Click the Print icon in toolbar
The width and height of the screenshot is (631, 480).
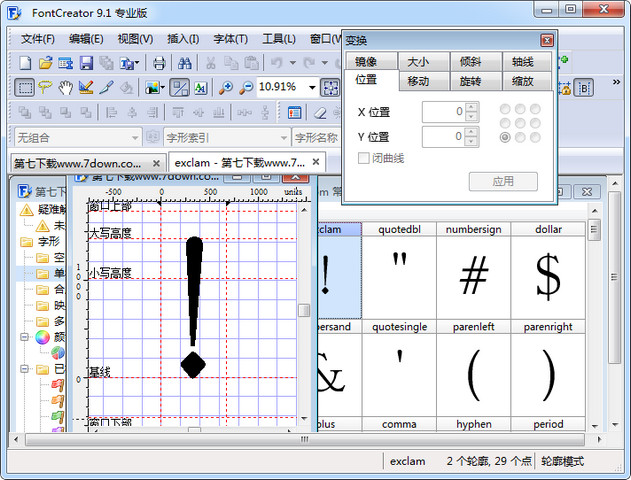159,63
